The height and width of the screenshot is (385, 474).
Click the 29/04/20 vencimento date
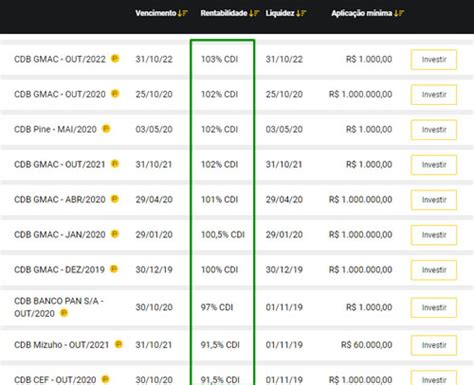(154, 200)
